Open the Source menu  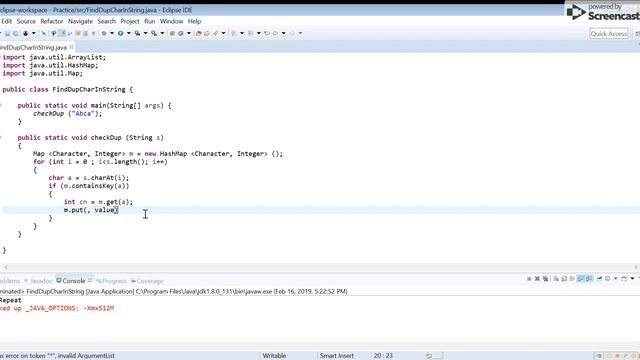(x=26, y=21)
